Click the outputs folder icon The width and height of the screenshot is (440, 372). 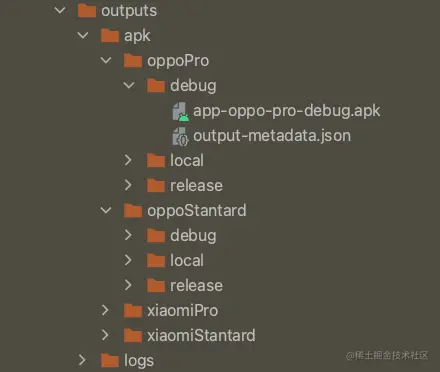pos(87,11)
